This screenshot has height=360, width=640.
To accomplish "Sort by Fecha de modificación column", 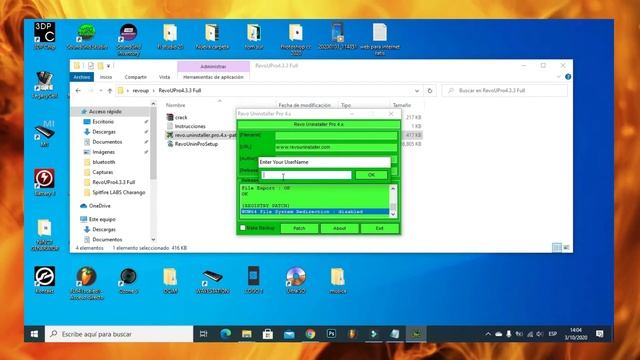I will (304, 105).
